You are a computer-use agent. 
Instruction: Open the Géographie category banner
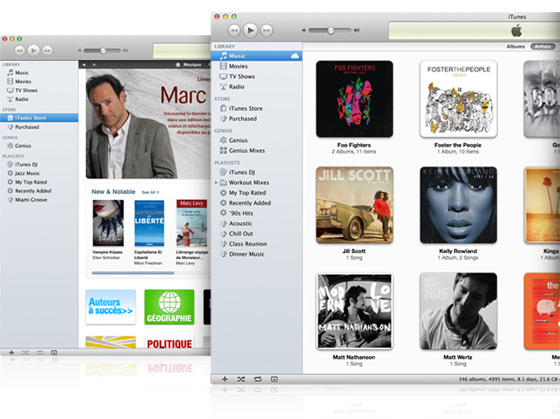tap(169, 307)
